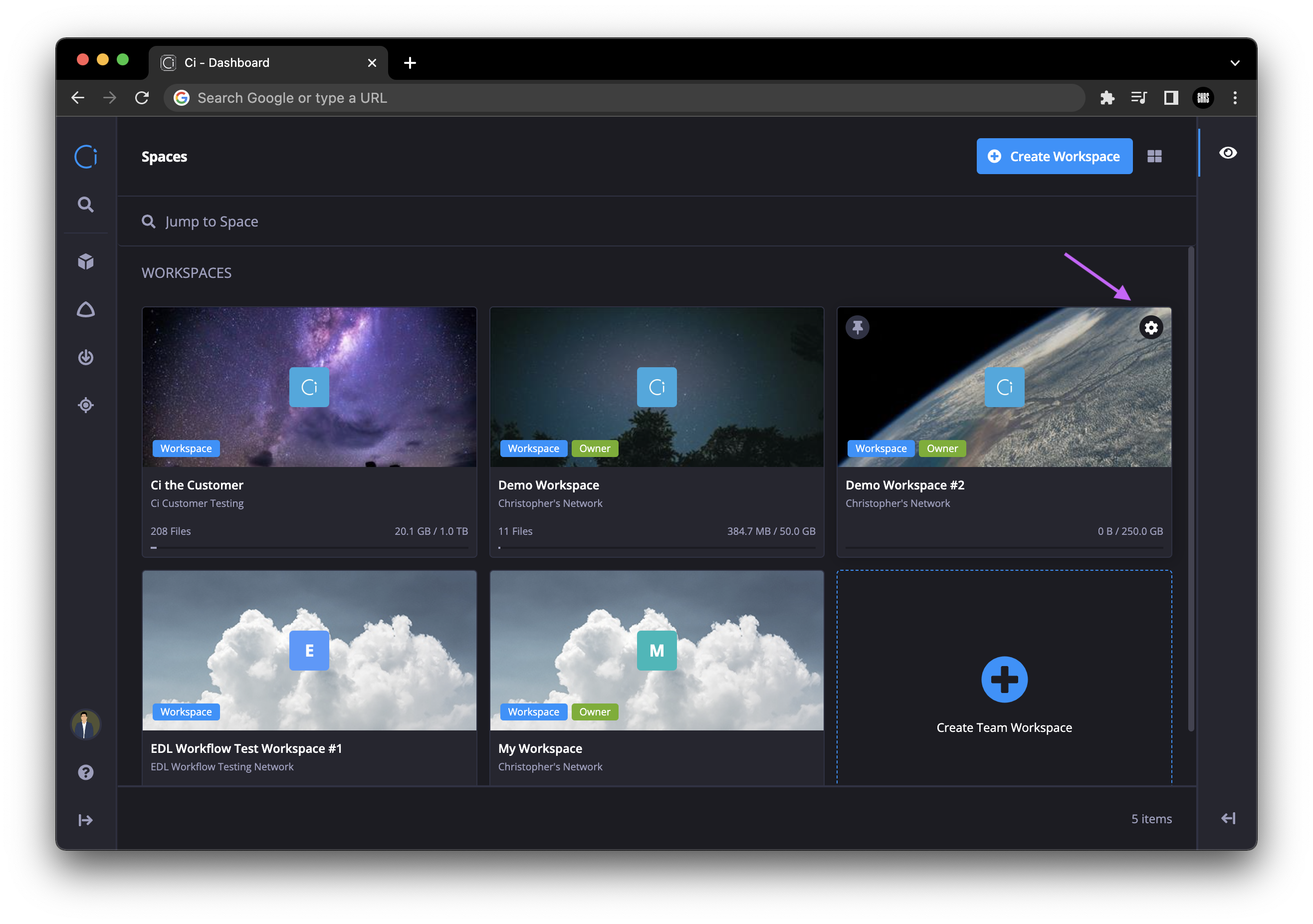Click the Create Workspace button

[1054, 156]
